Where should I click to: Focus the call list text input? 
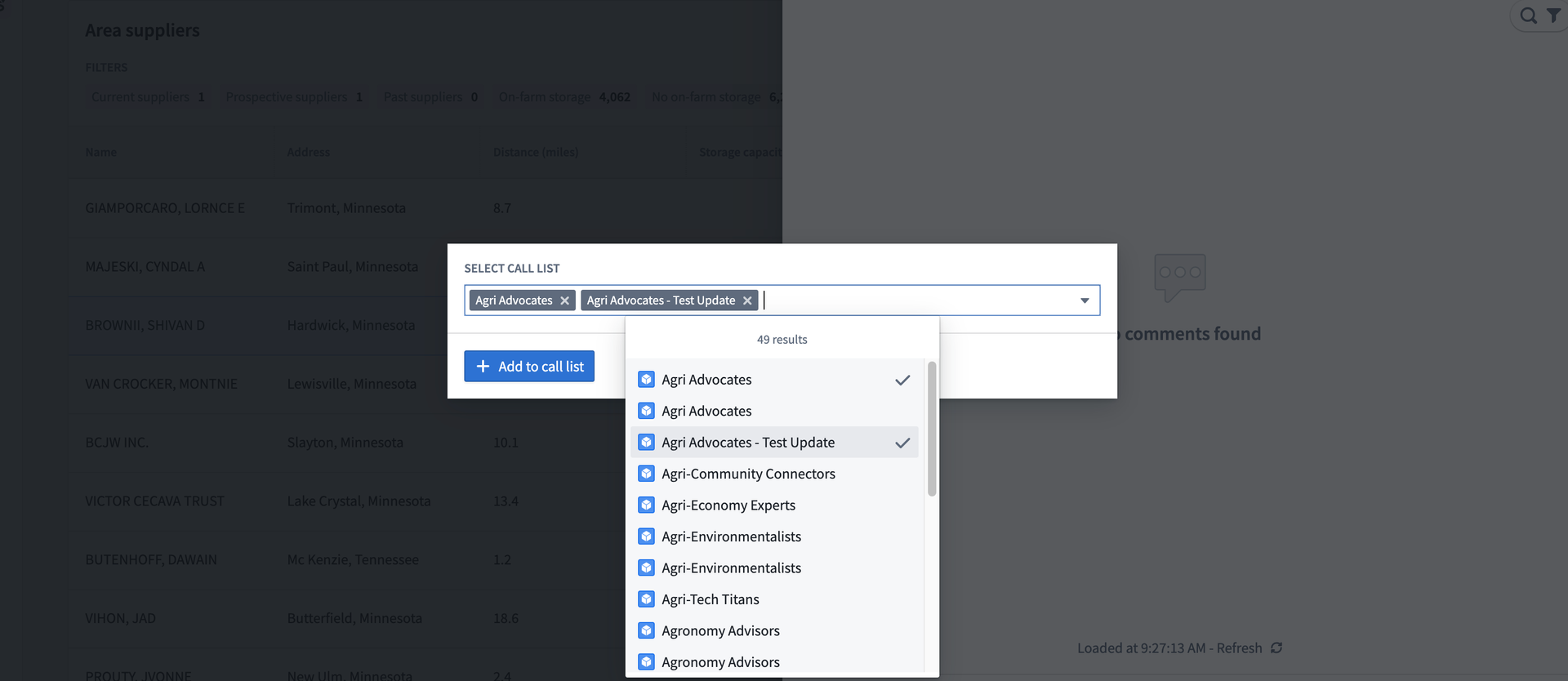(x=915, y=300)
